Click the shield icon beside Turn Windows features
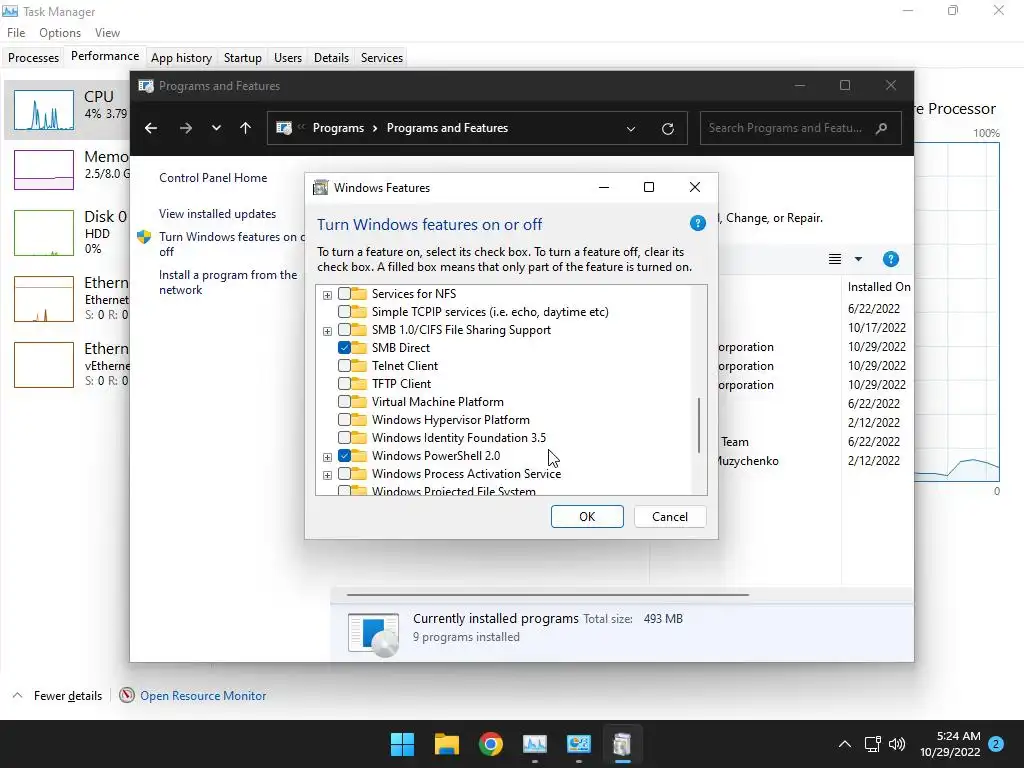Viewport: 1024px width, 768px height. pyautogui.click(x=144, y=236)
